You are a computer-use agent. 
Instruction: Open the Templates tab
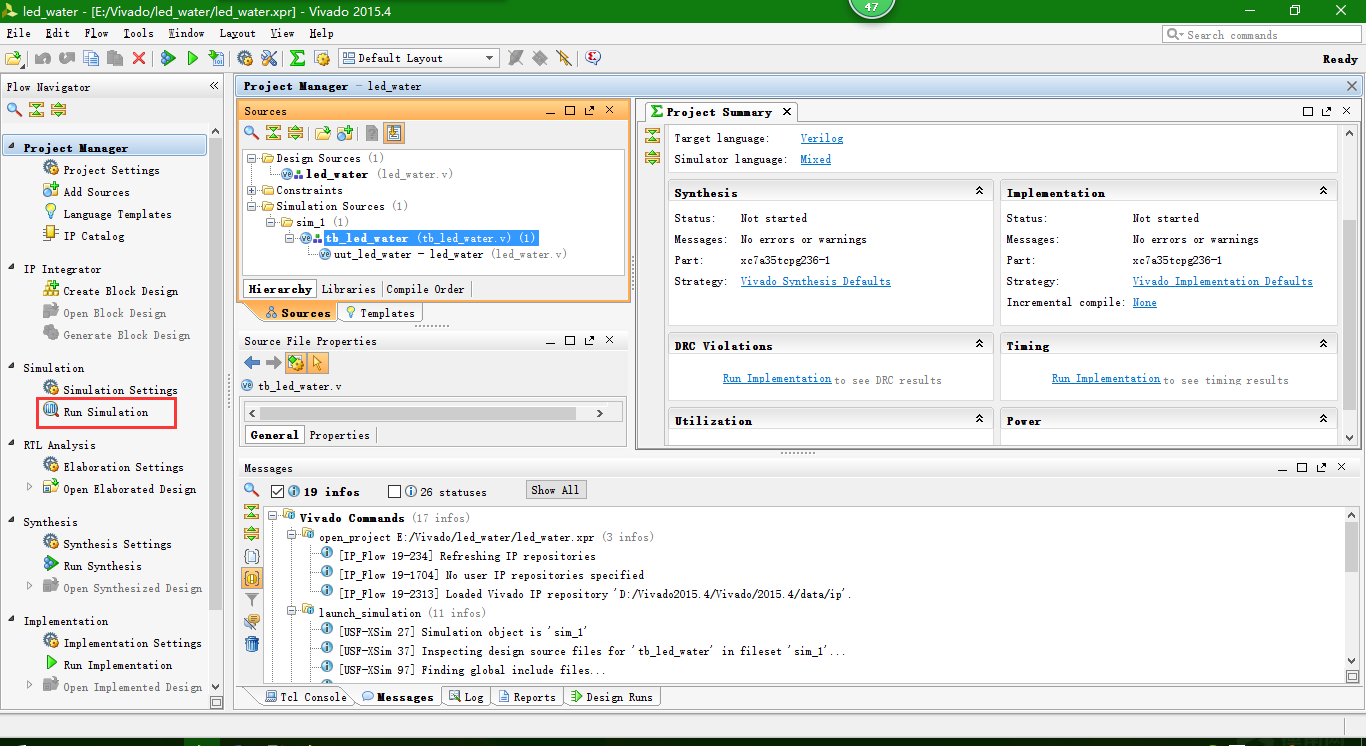(x=379, y=313)
